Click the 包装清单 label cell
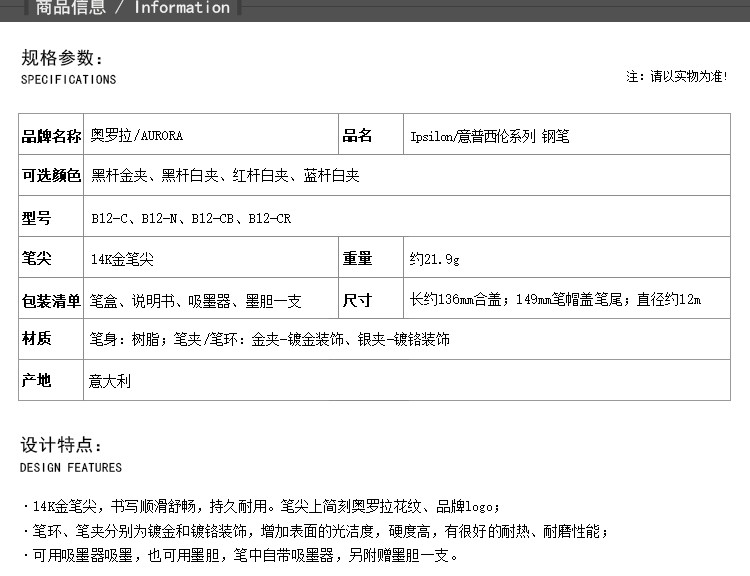This screenshot has width=750, height=576. pos(51,299)
